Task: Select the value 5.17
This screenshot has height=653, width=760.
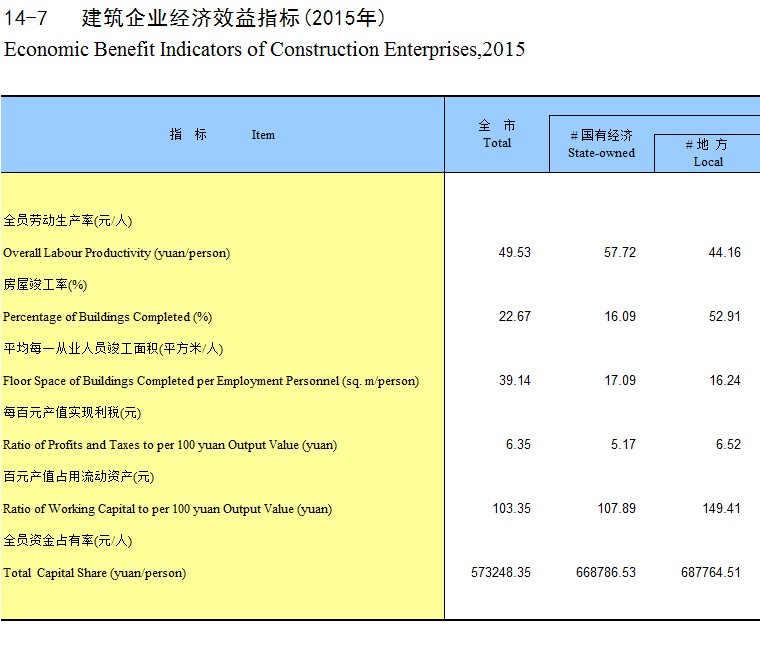Action: 623,445
